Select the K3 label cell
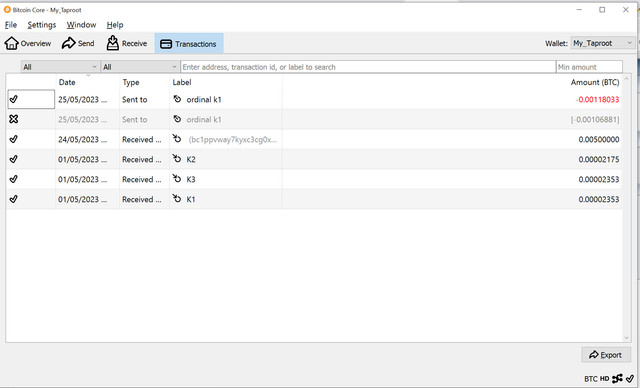The height and width of the screenshot is (388, 640). point(226,179)
